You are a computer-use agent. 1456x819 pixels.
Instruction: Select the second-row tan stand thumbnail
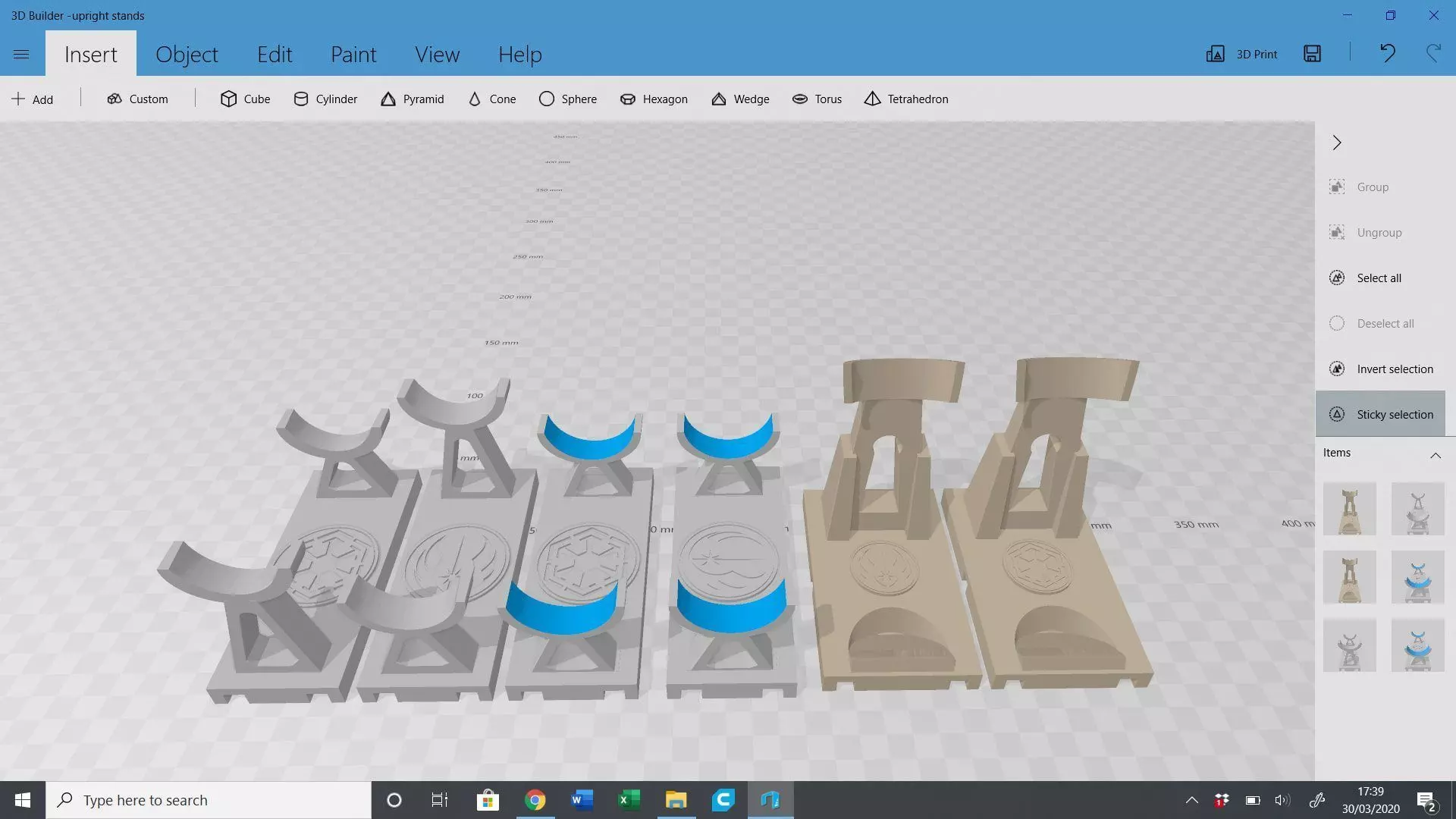(1350, 577)
